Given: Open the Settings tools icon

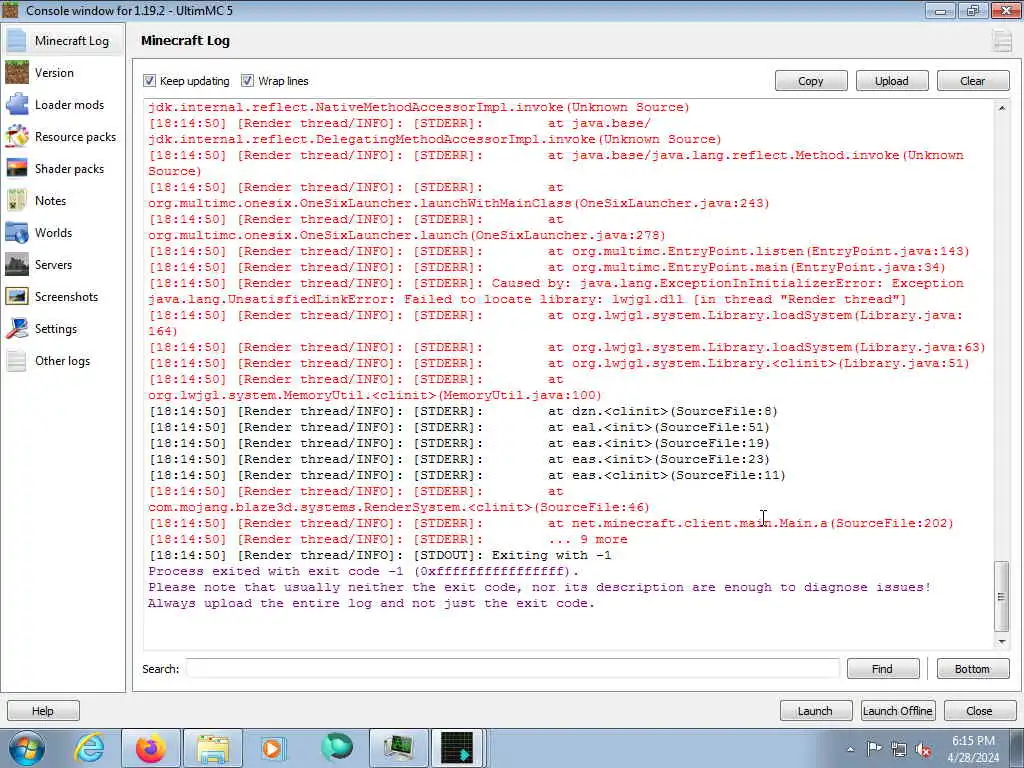Looking at the screenshot, I should (x=17, y=328).
